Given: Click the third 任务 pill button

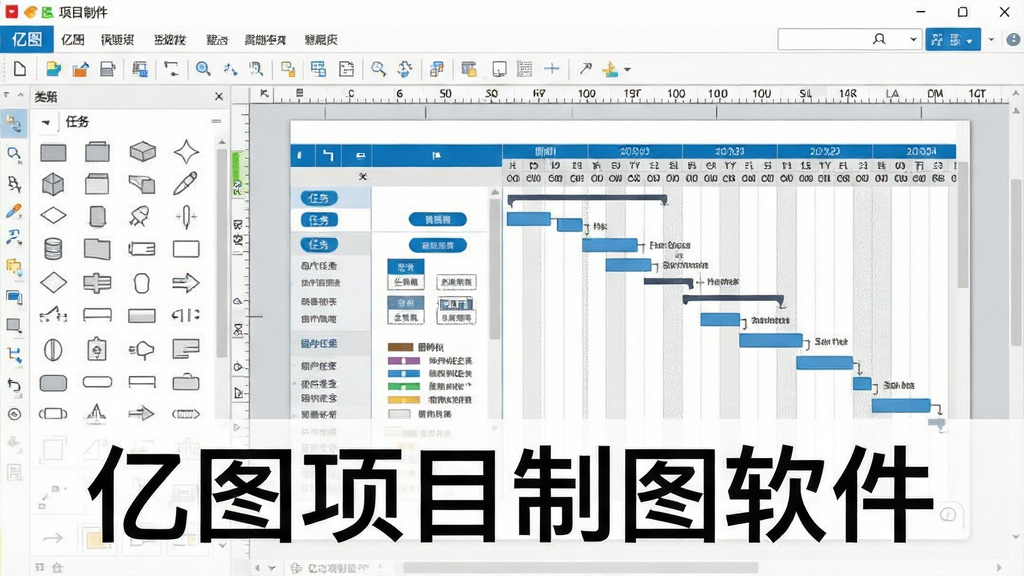Looking at the screenshot, I should (319, 244).
